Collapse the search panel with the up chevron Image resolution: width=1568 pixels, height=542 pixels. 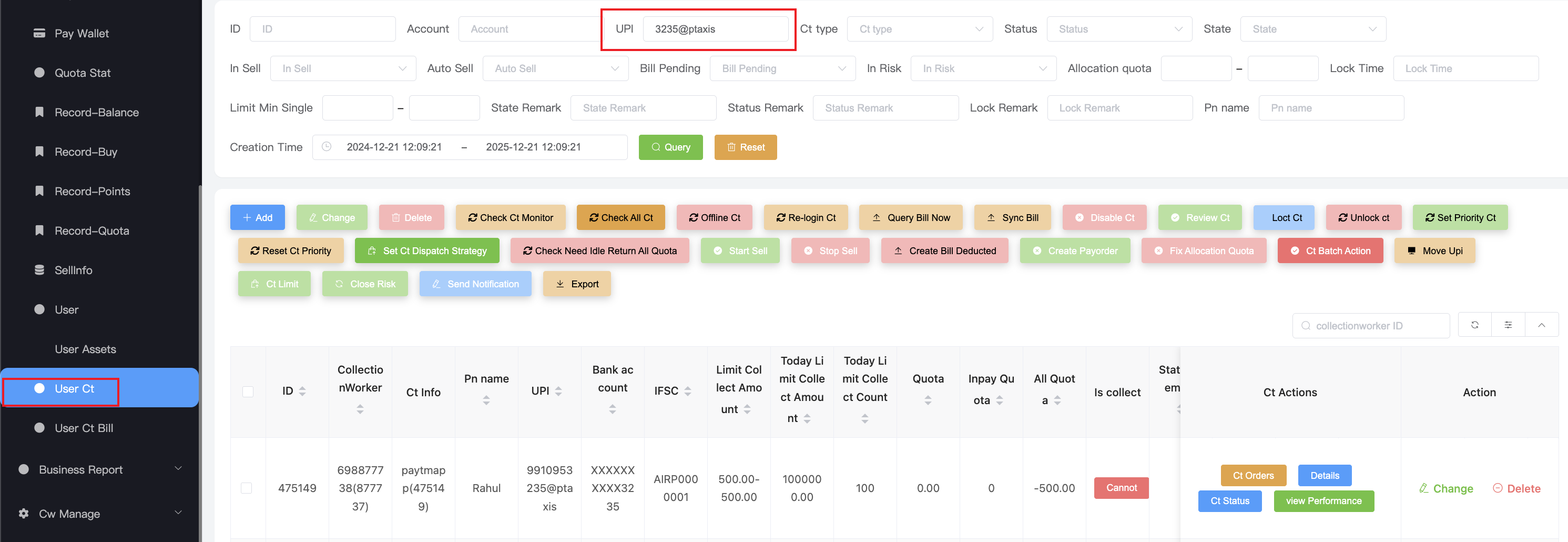click(1541, 325)
